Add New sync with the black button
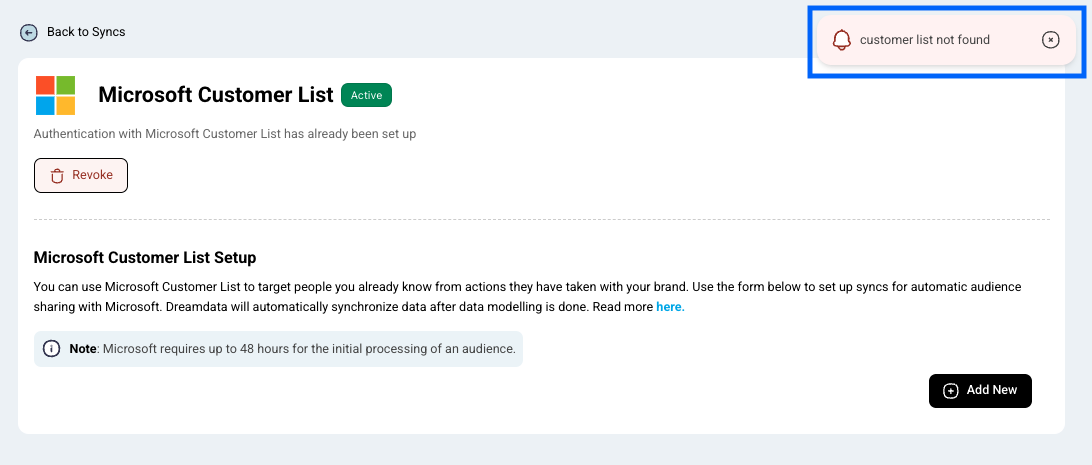This screenshot has height=465, width=1092. click(980, 391)
